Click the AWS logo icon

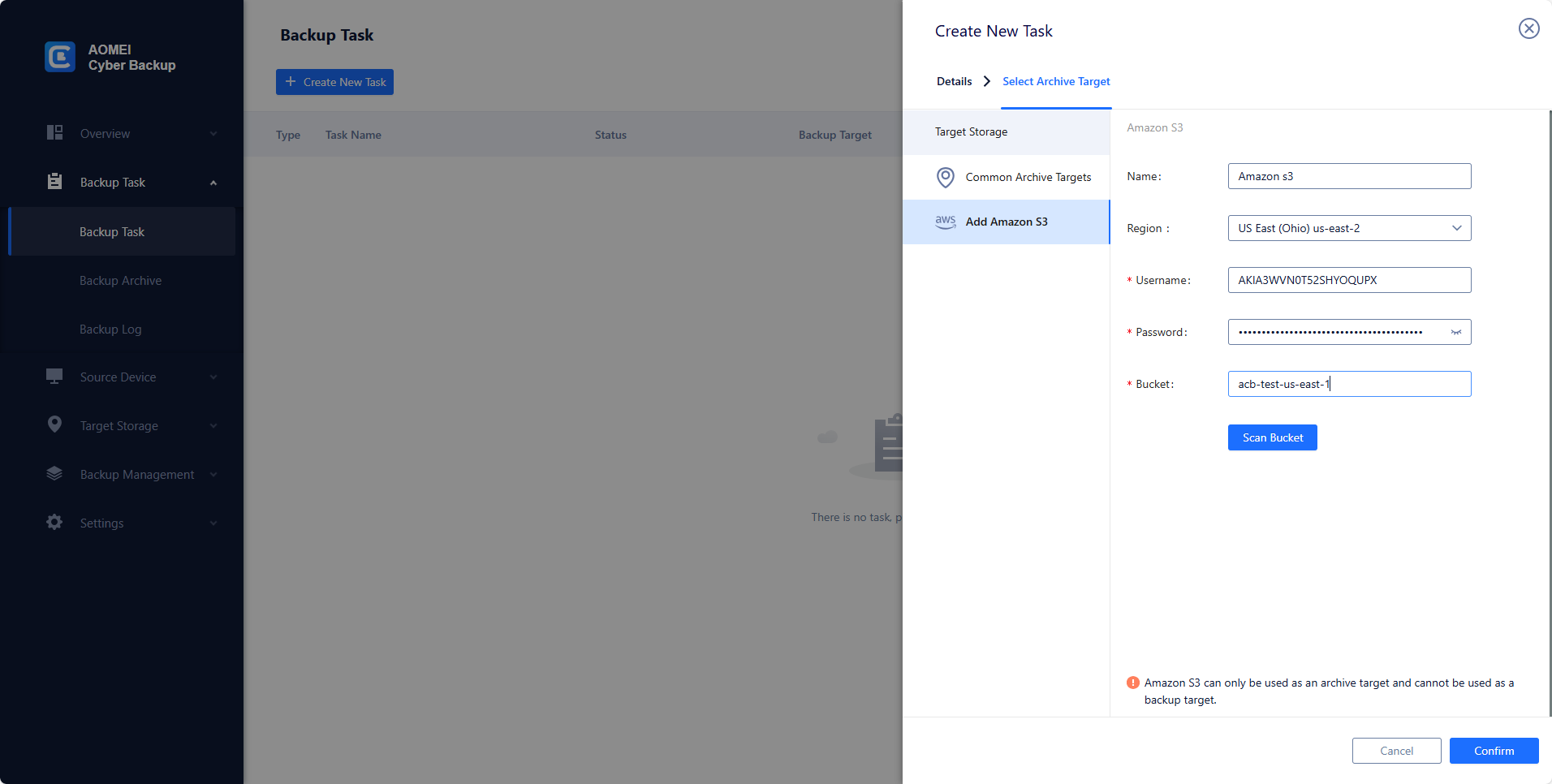946,222
